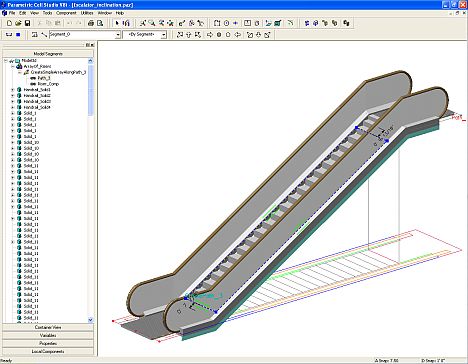This screenshot has height=364, width=468.
Task: Click the right-pointing arrow view icon
Action: (210, 34)
